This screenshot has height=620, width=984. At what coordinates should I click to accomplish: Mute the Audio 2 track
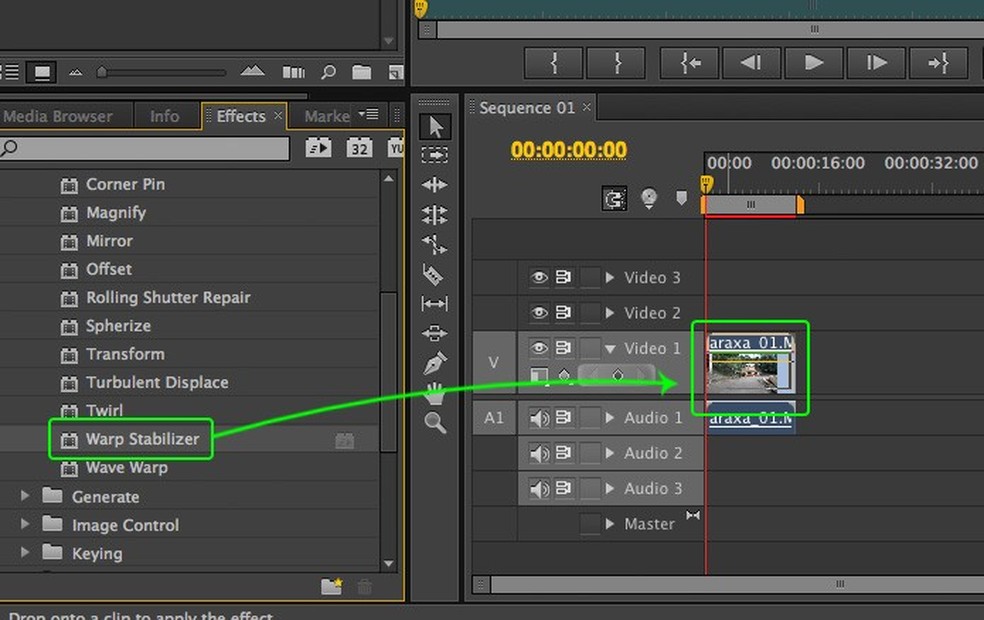(539, 453)
